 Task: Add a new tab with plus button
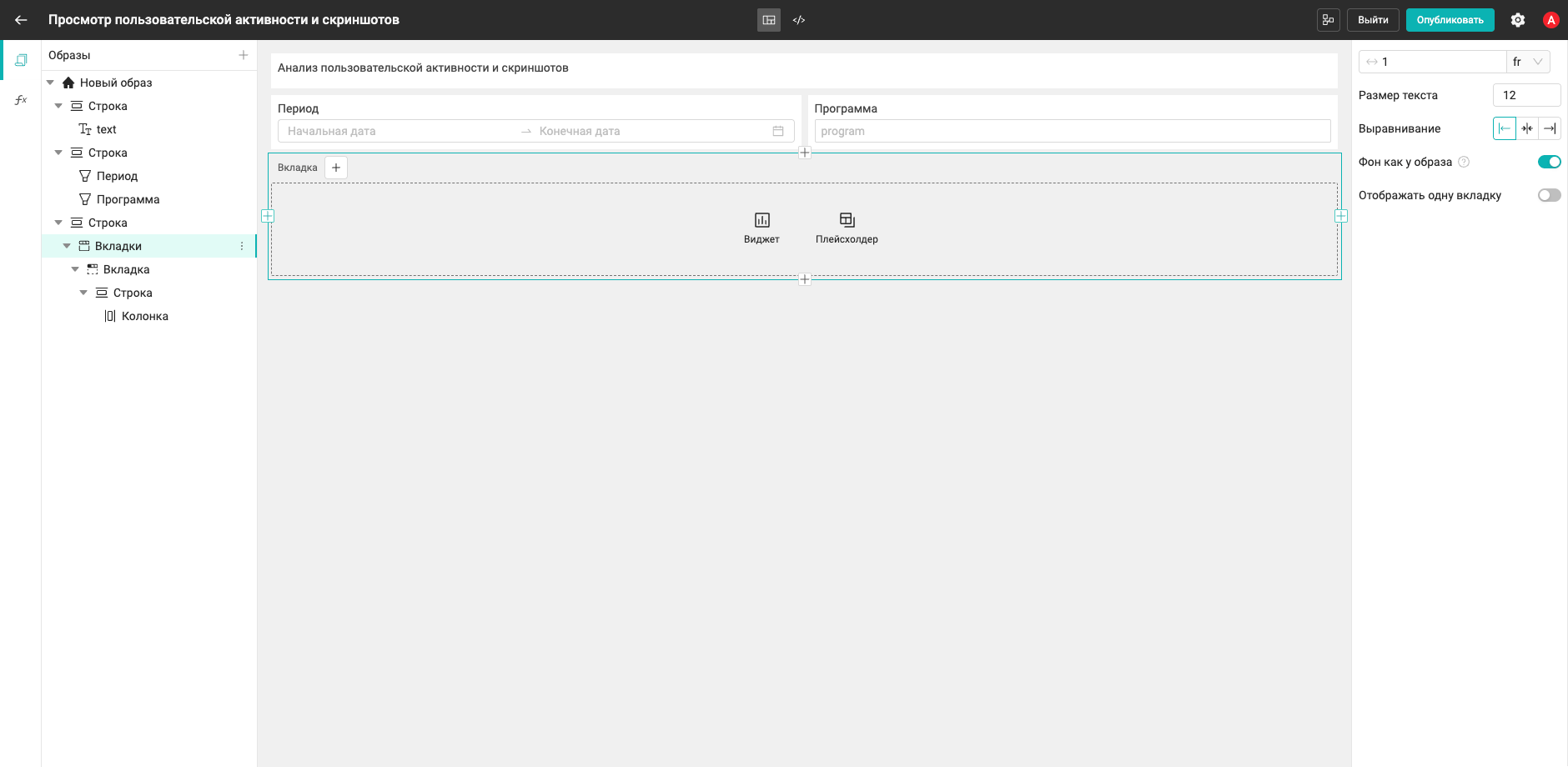click(x=336, y=168)
